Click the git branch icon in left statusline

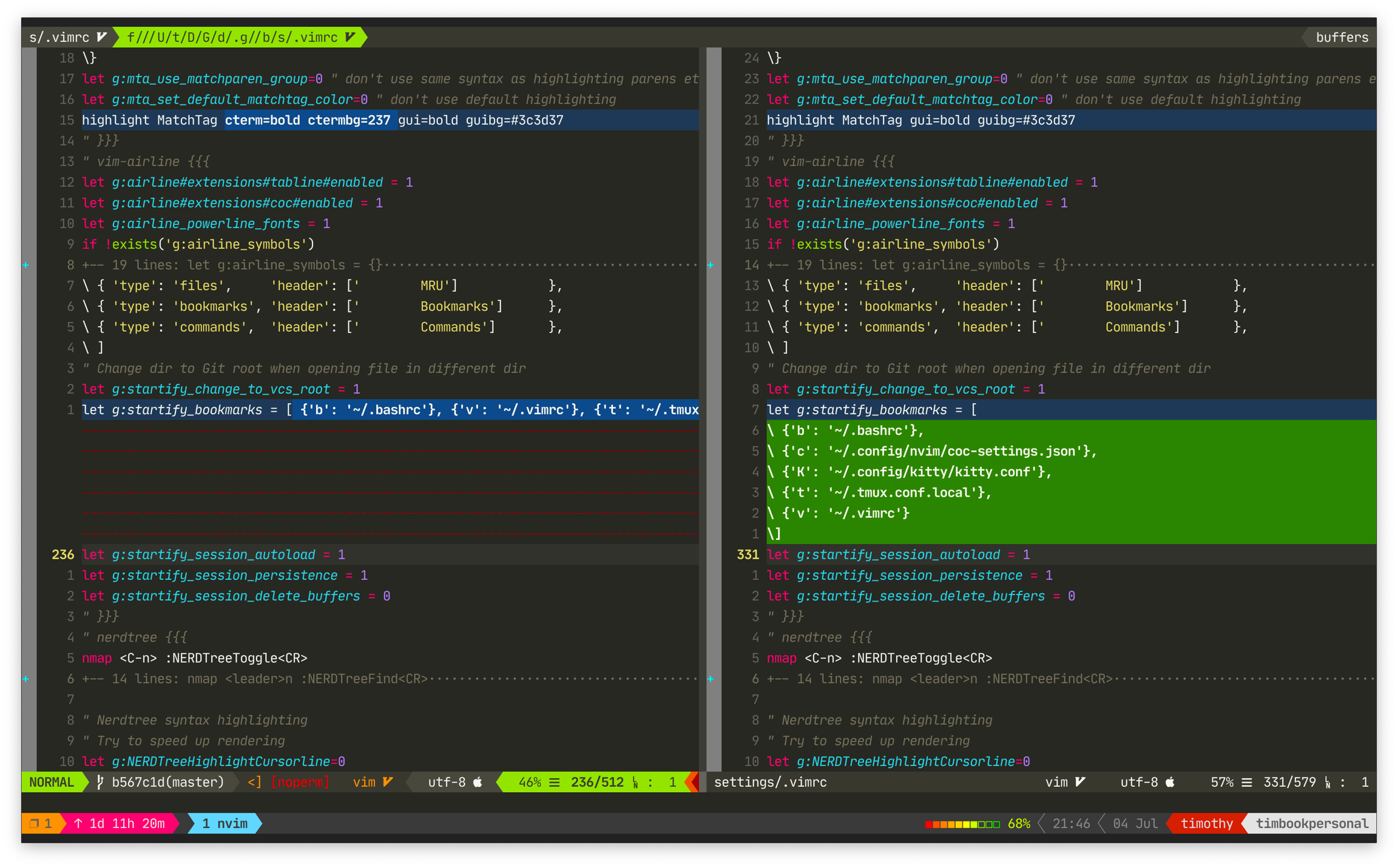[x=100, y=782]
